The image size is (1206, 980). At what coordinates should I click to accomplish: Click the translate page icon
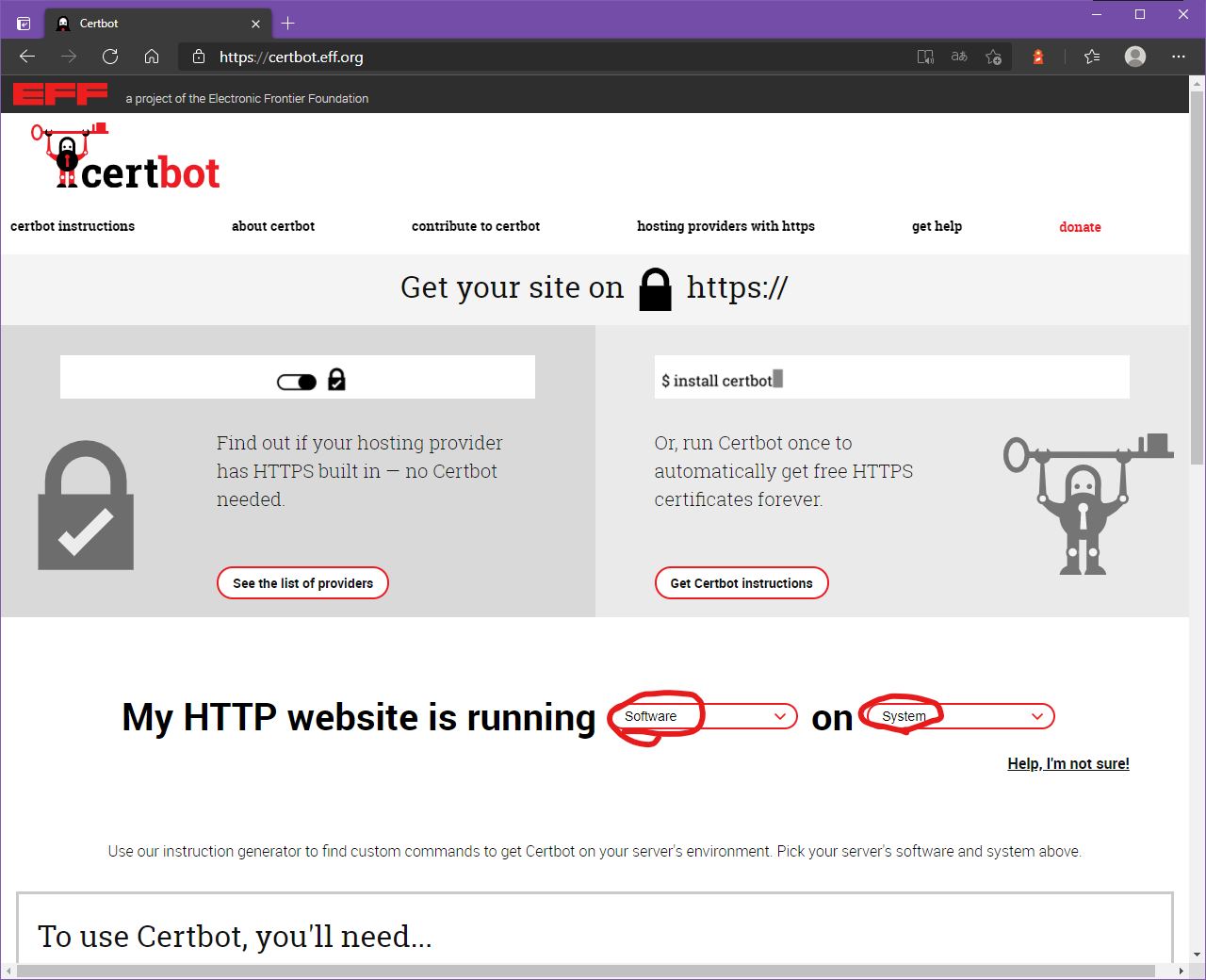click(959, 57)
